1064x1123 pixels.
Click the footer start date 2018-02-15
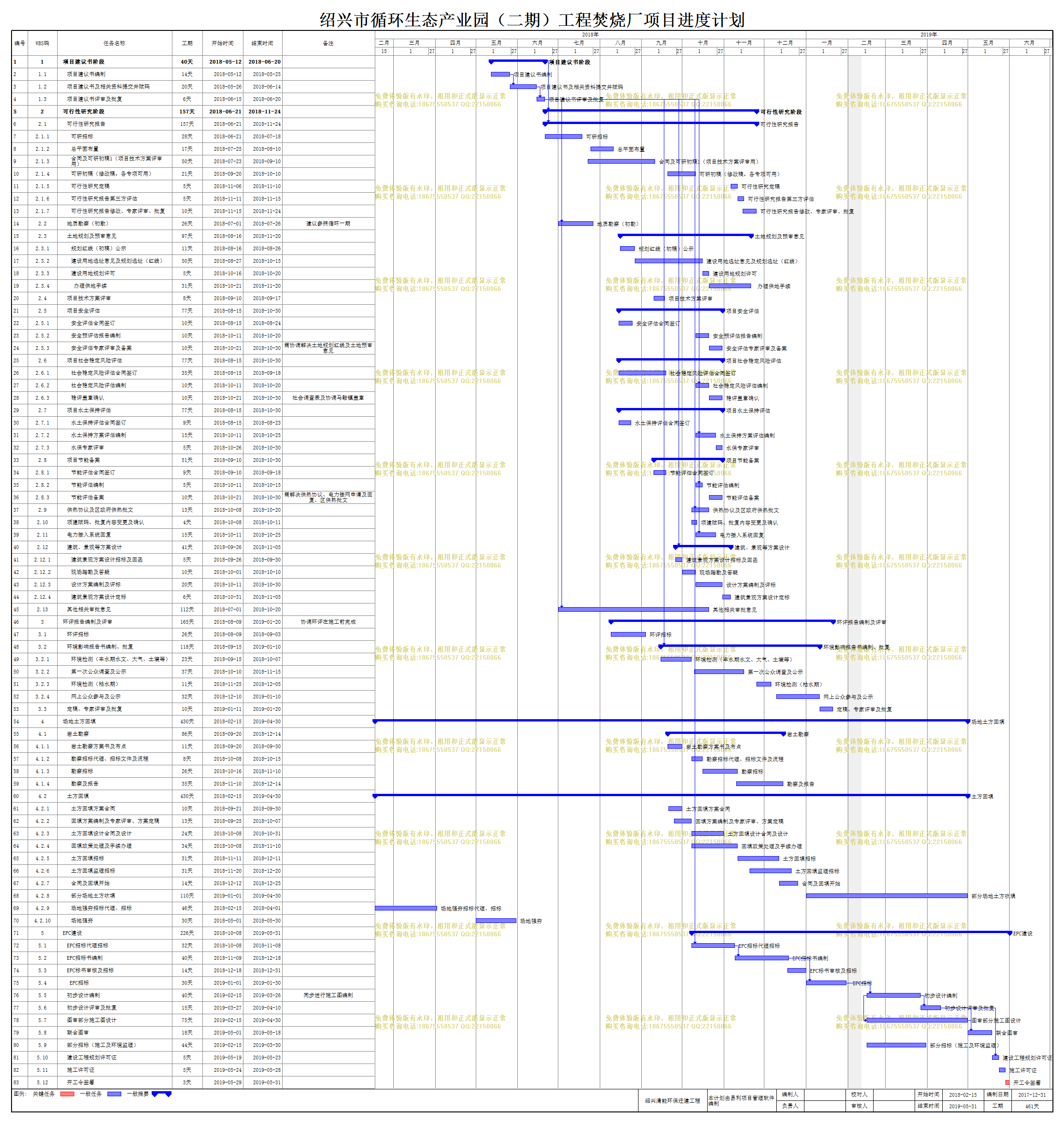[963, 1095]
